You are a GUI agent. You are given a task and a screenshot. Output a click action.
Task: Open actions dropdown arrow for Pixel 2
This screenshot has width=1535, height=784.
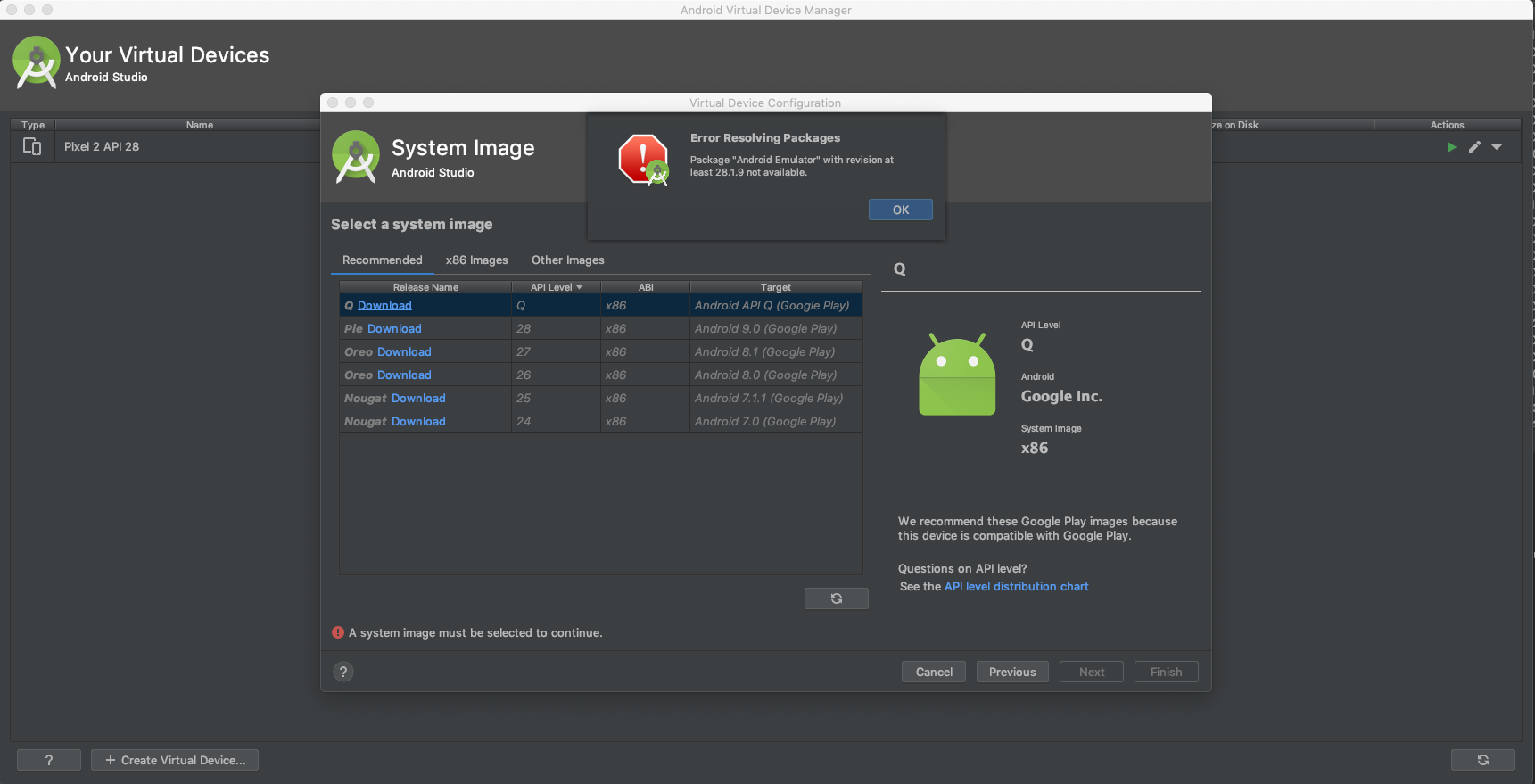1497,147
